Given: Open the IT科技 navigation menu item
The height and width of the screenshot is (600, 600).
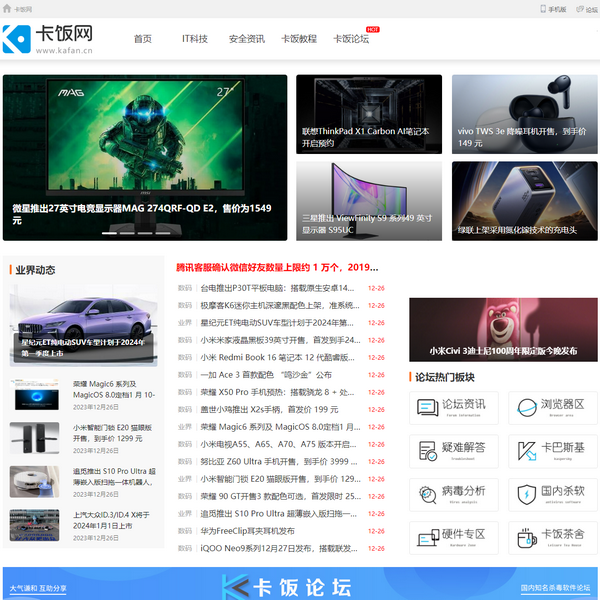Looking at the screenshot, I should (194, 39).
